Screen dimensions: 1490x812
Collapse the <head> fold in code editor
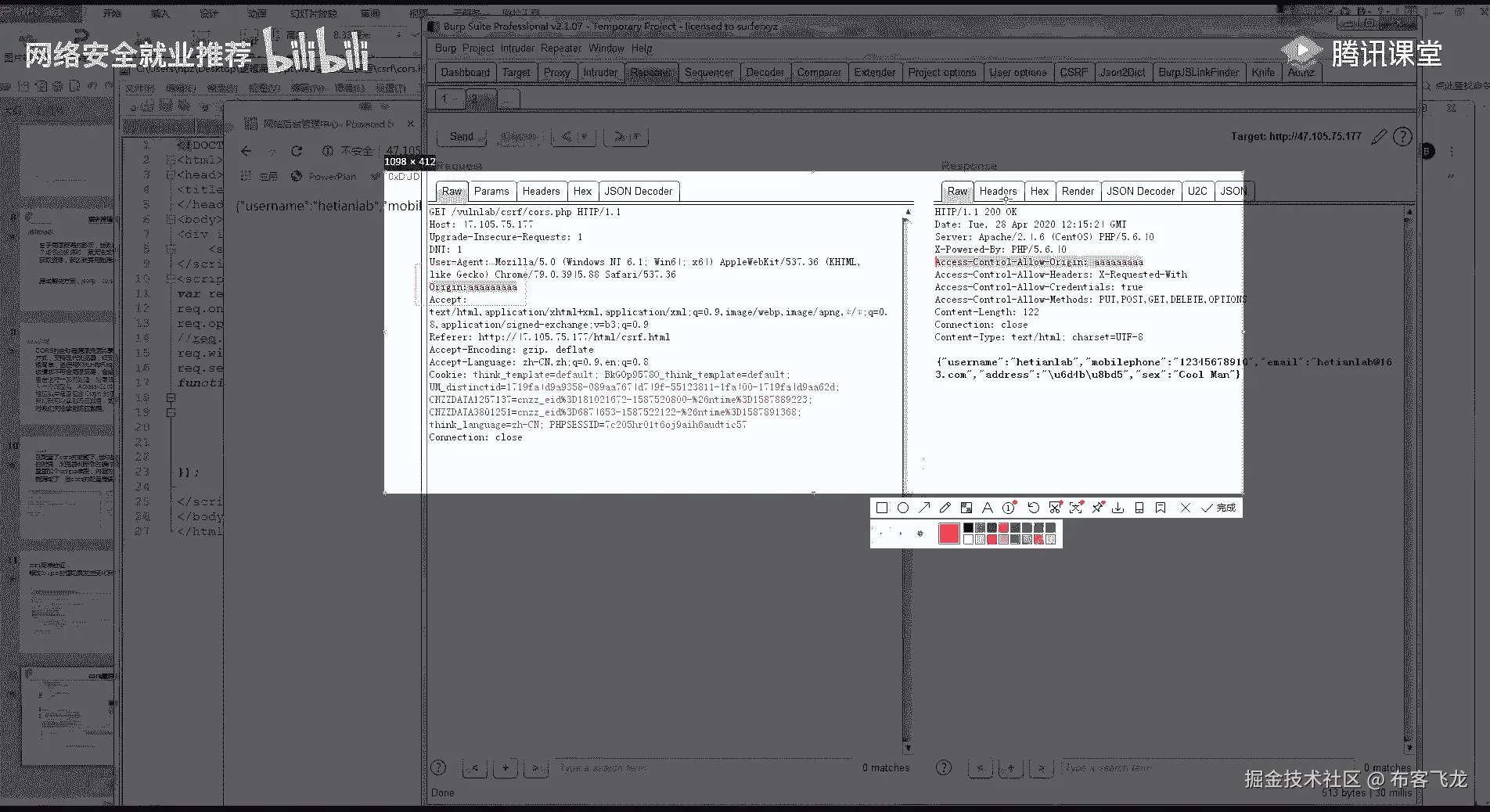point(171,174)
